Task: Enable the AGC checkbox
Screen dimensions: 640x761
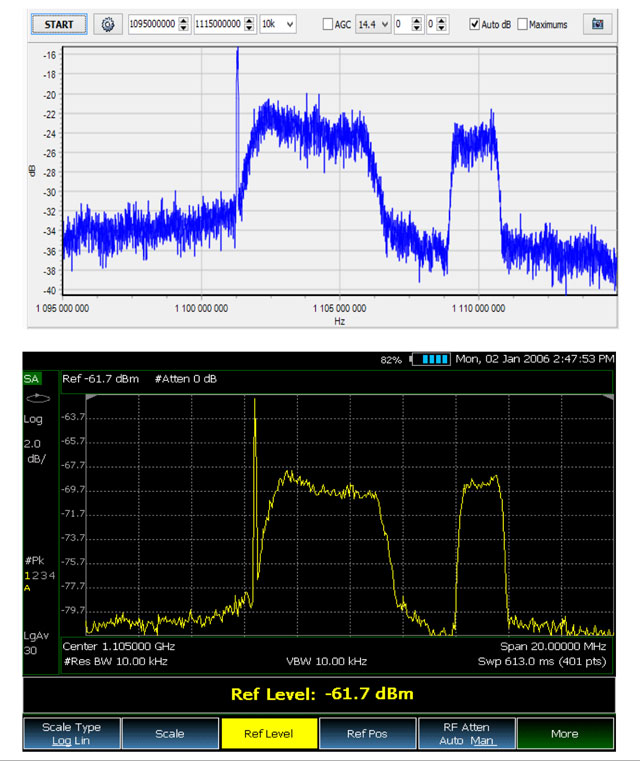Action: [329, 24]
